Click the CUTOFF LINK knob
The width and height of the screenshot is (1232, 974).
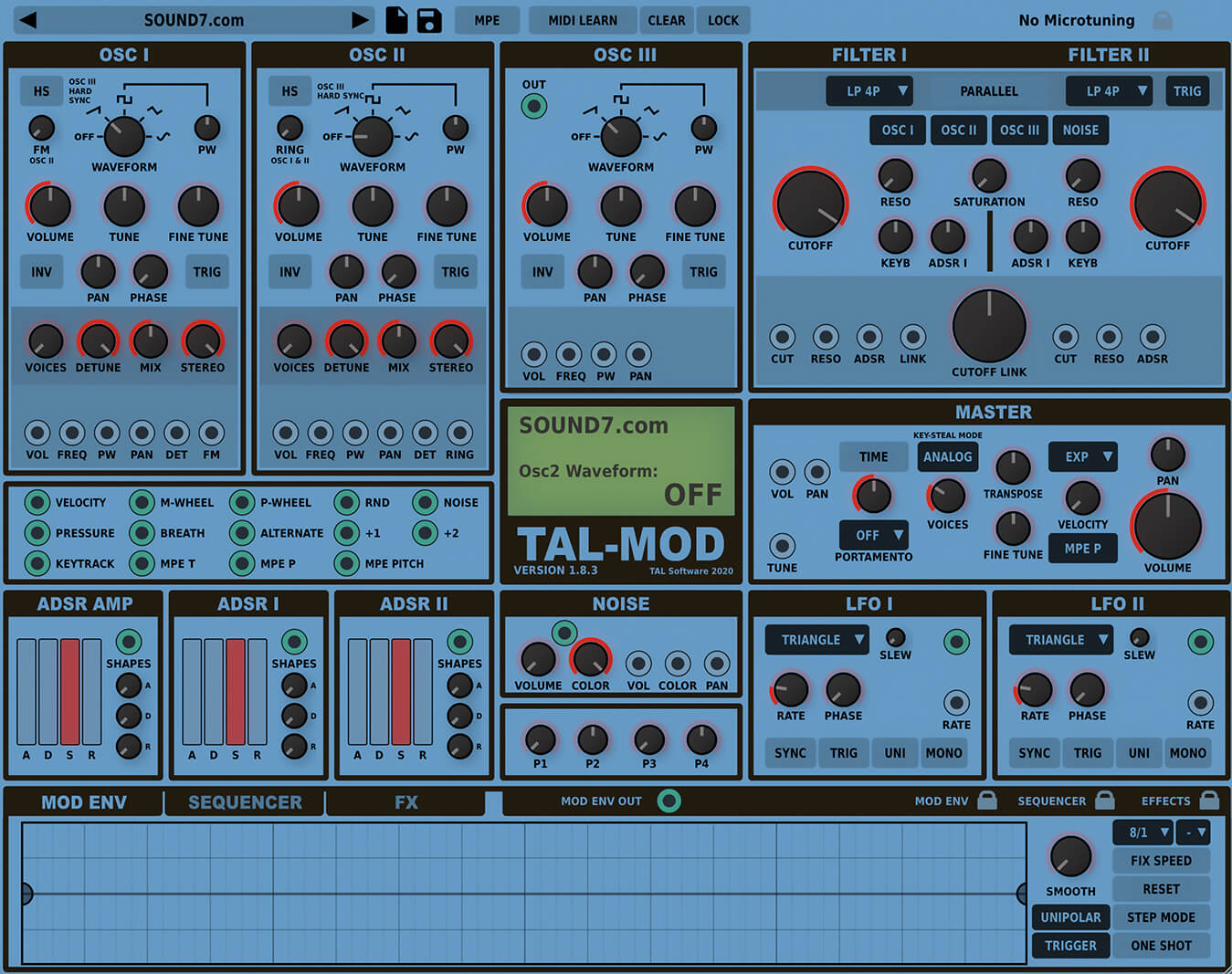(x=989, y=326)
